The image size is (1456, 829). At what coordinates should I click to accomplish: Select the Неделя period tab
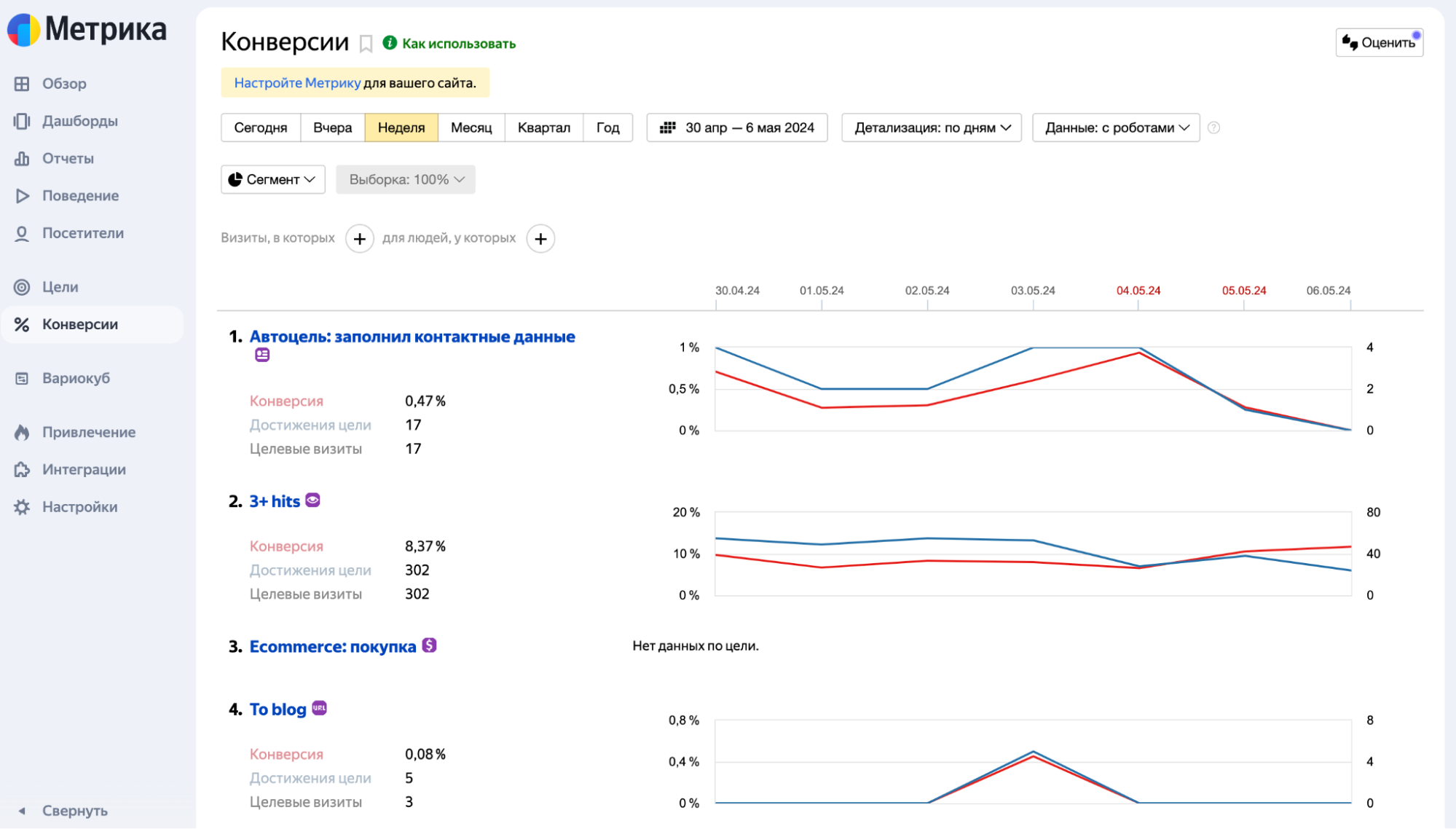[x=401, y=128]
